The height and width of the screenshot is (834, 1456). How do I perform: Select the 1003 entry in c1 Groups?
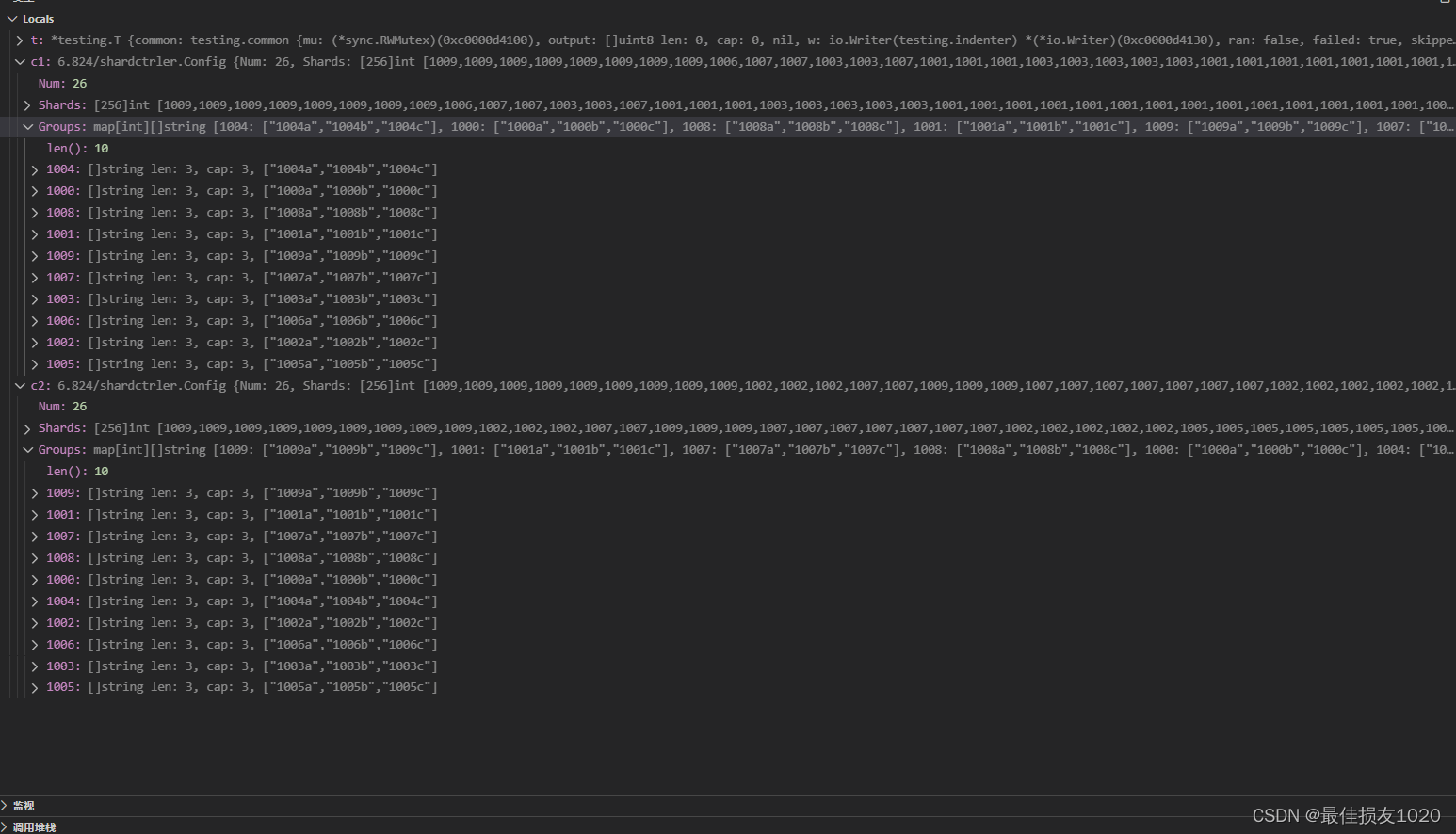click(728, 299)
